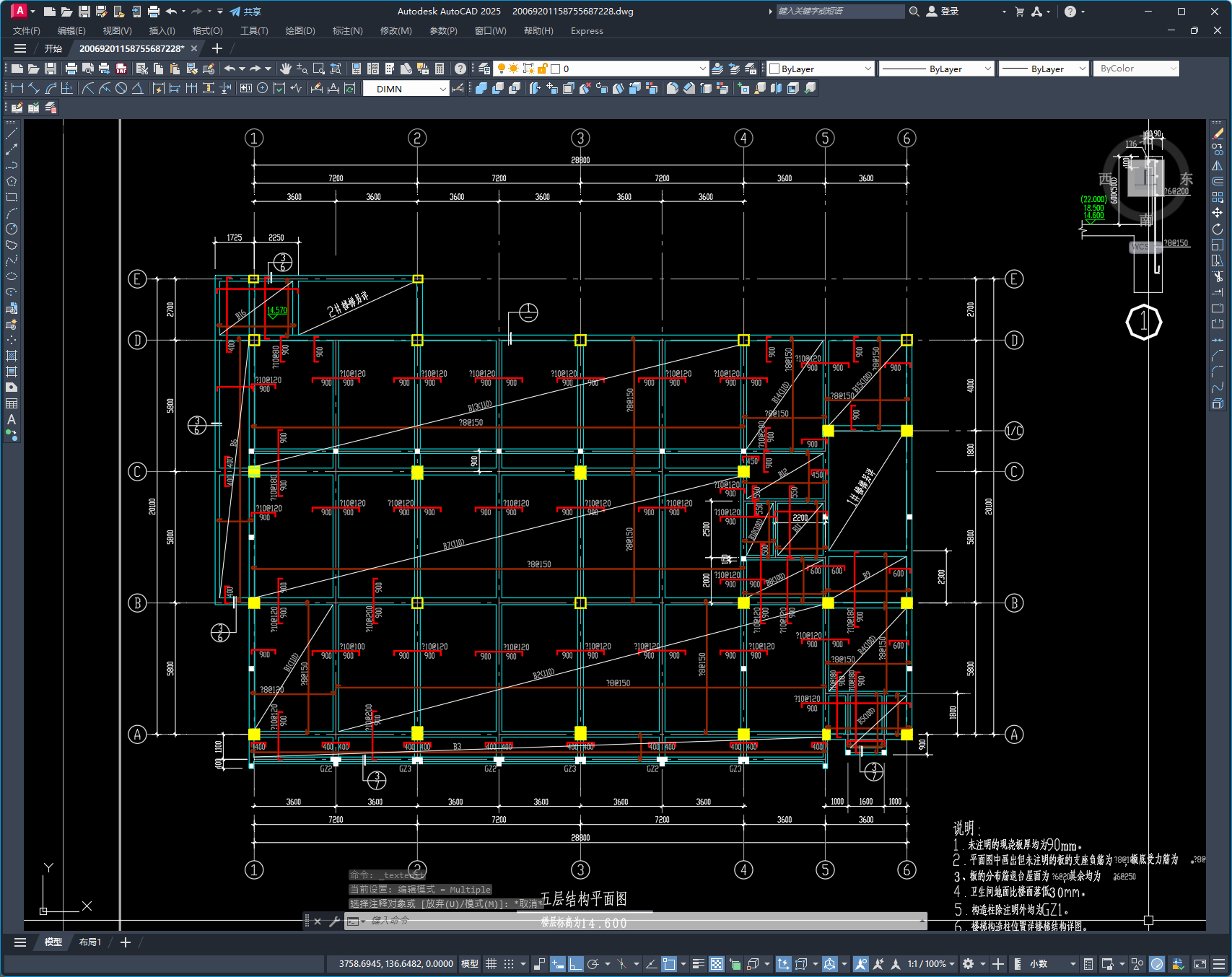Toggle lineweight display in status bar
Viewport: 1232px width, 977px height.
pyautogui.click(x=698, y=964)
